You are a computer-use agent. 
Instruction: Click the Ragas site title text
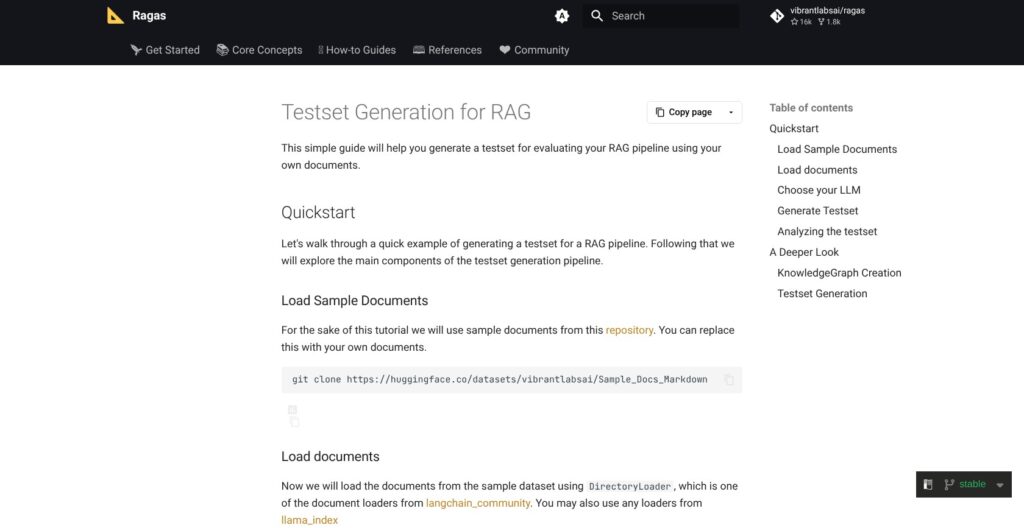click(x=149, y=16)
